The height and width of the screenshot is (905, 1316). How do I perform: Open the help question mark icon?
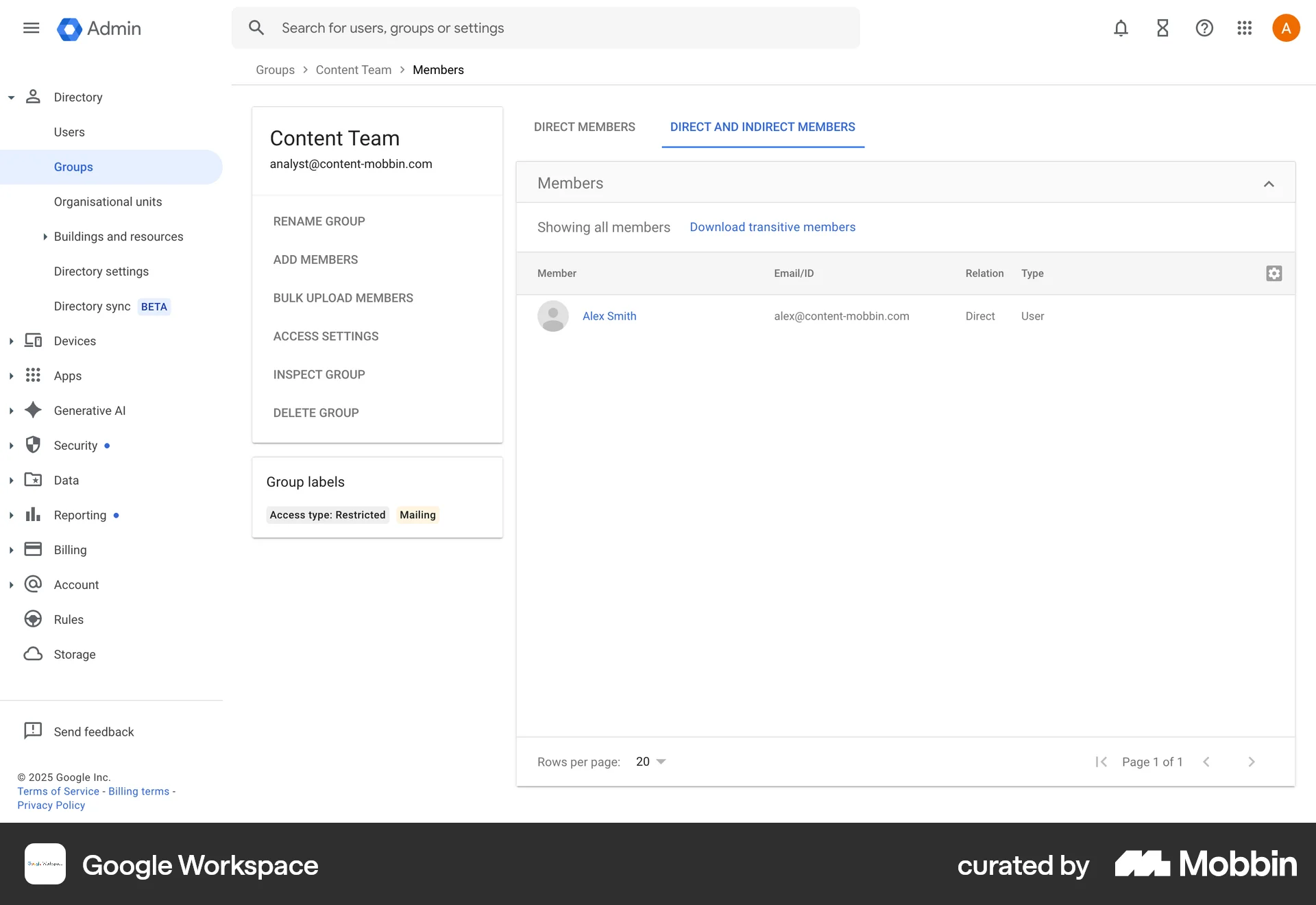(1204, 27)
